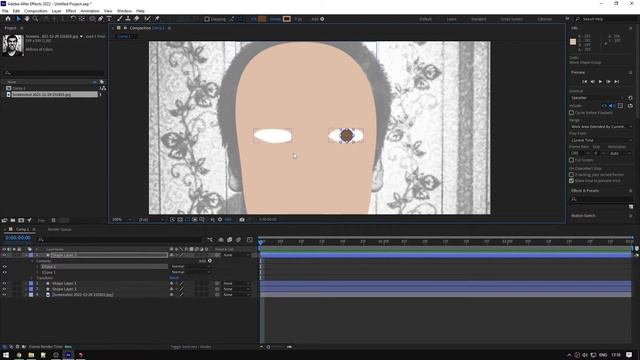Toggle the Motion Blur enable icon in the timeline

tap(238, 240)
